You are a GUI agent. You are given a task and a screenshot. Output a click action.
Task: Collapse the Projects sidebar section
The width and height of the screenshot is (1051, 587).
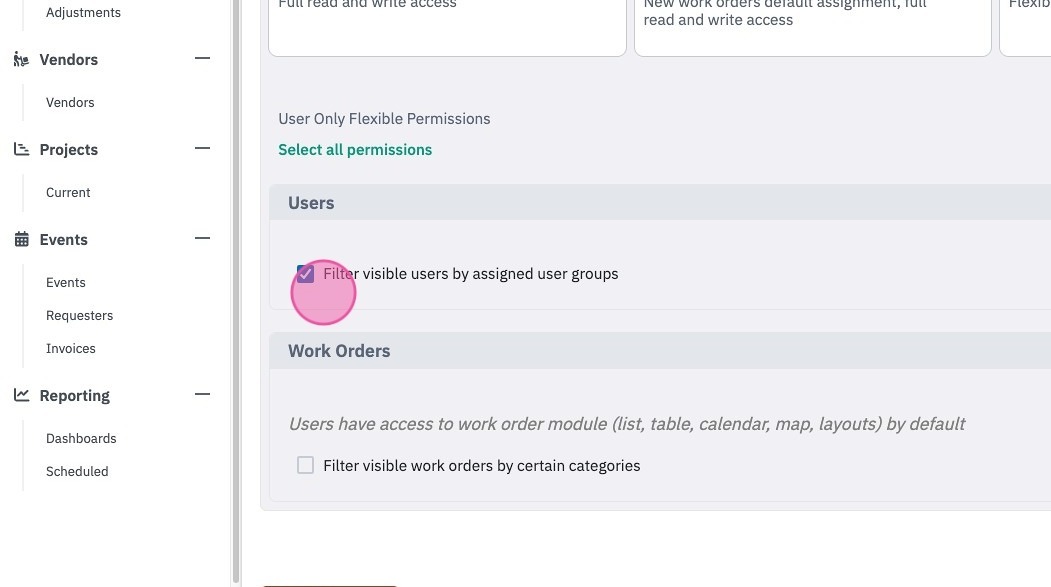point(202,148)
